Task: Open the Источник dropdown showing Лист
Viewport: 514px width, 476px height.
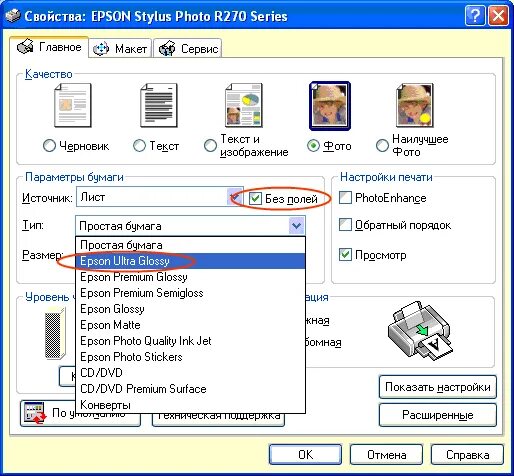Action: click(x=160, y=197)
